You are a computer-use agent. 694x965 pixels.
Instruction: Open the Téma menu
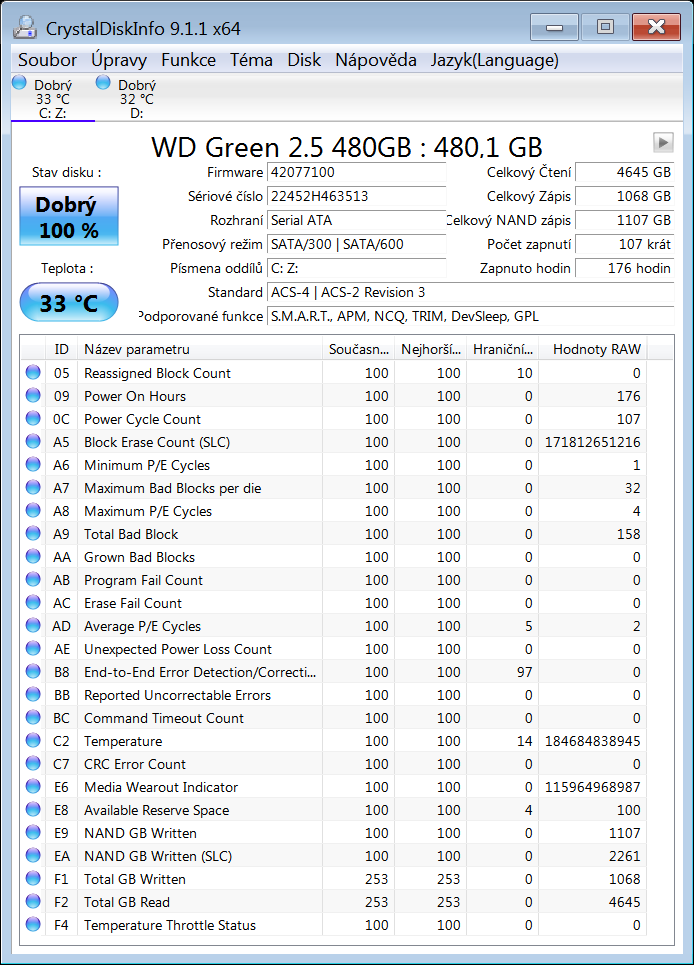click(251, 60)
